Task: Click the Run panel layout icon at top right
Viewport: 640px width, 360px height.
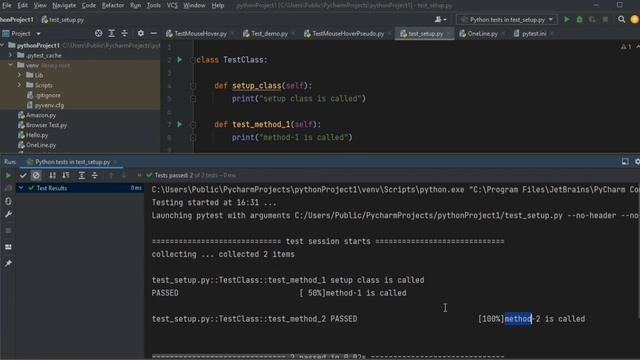Action: point(625,162)
